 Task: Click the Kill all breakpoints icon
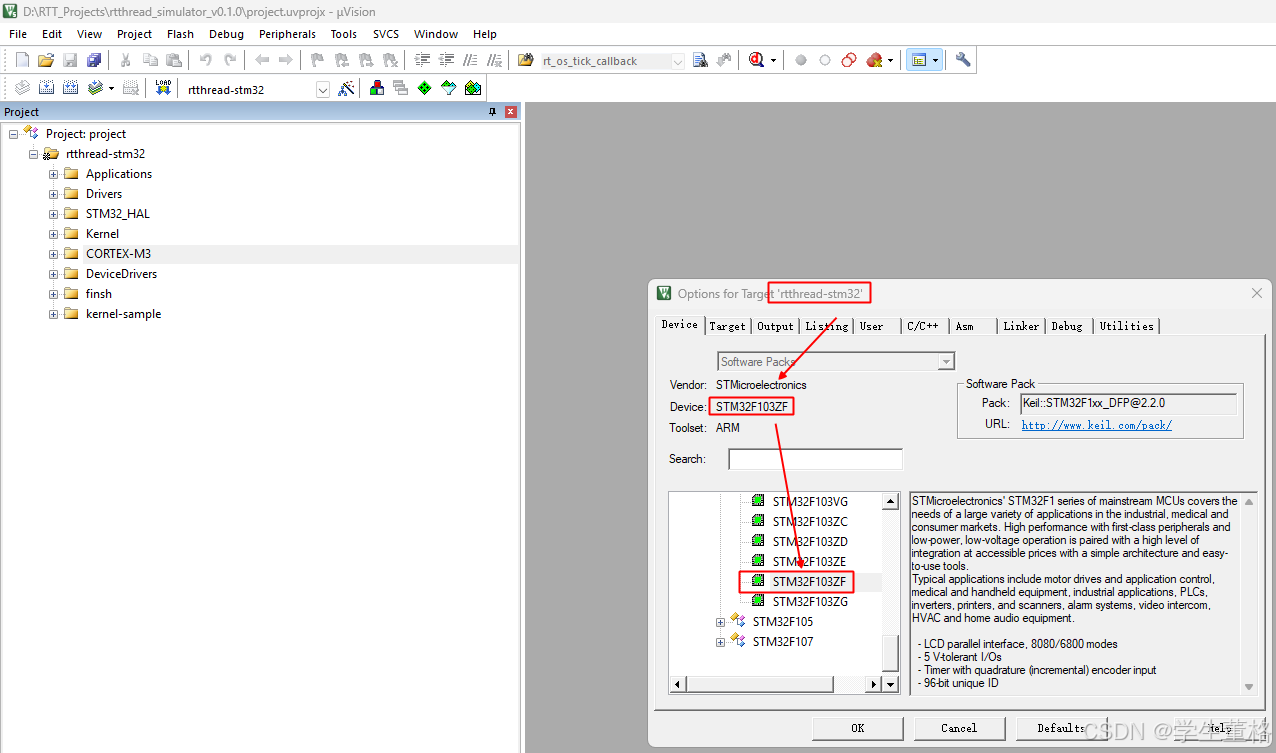(875, 60)
